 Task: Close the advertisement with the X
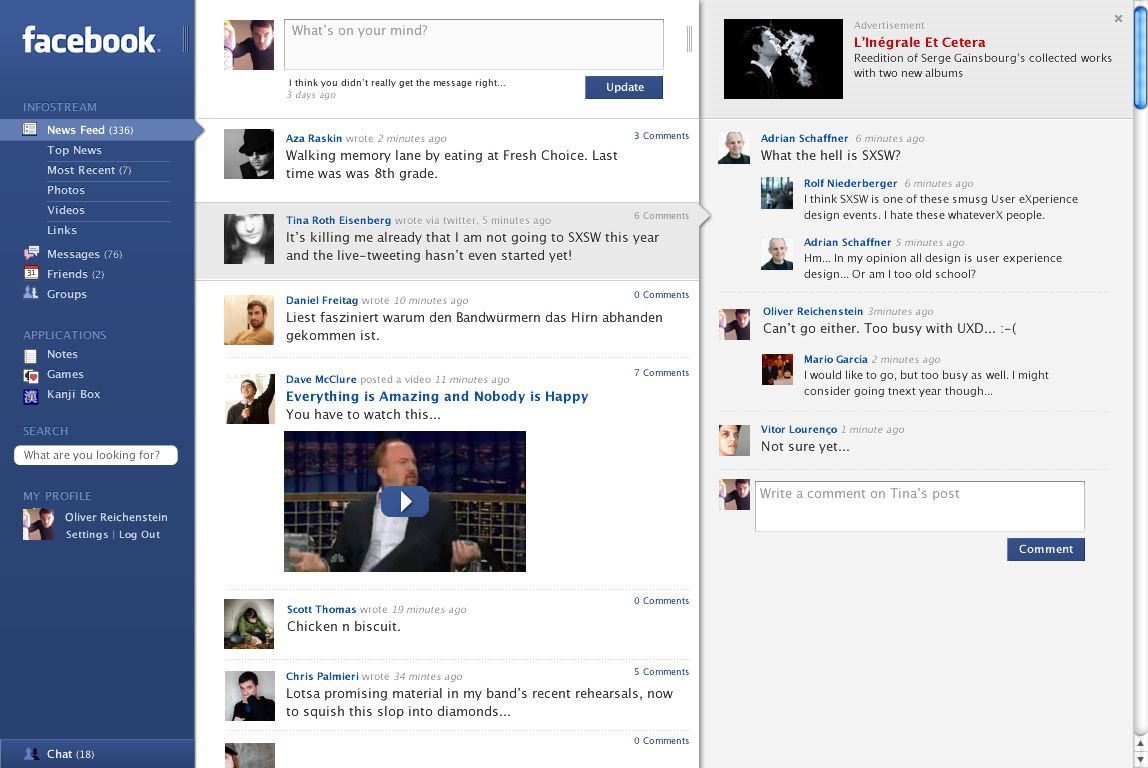tap(1118, 18)
